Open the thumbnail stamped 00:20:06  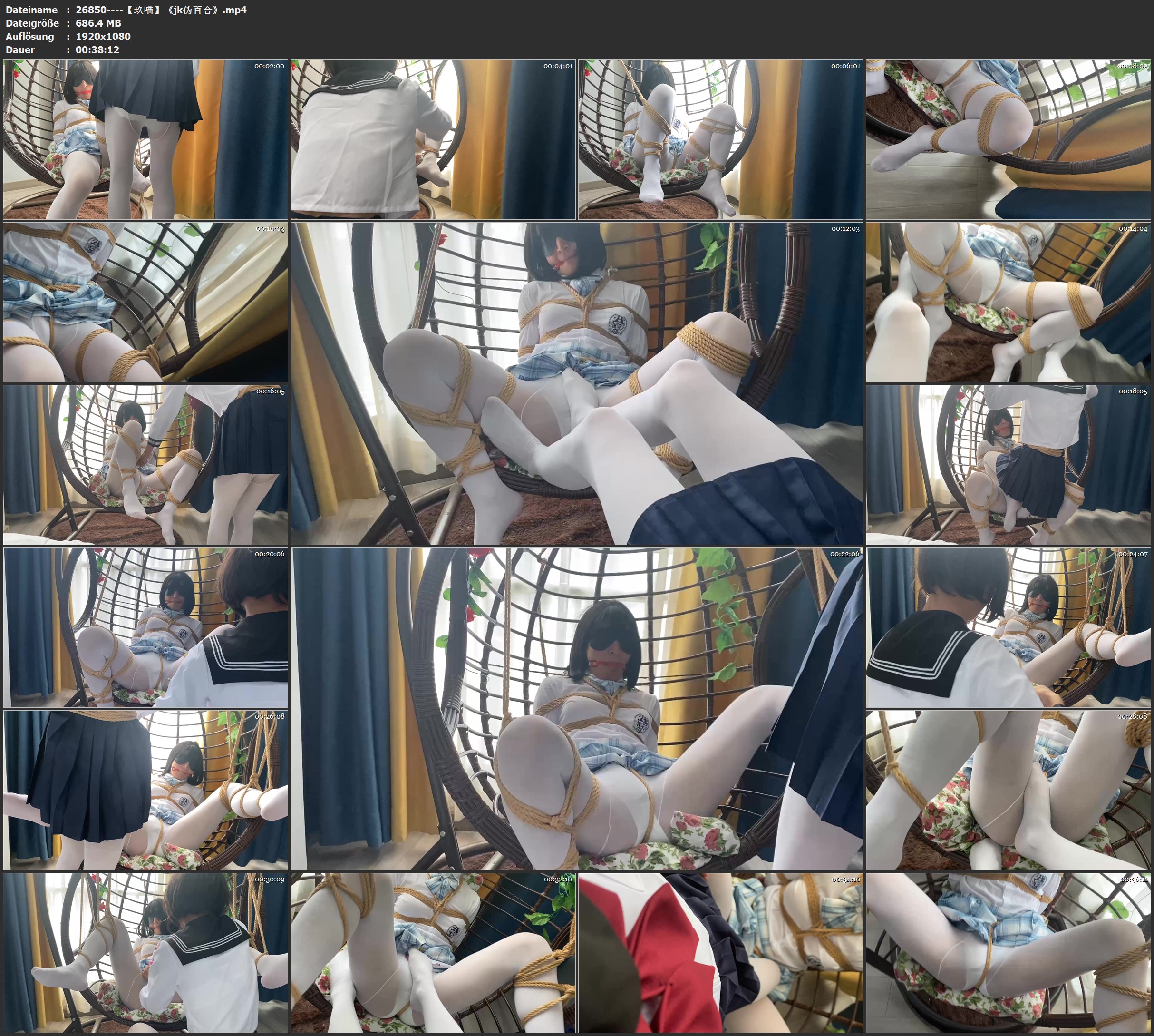coord(145,628)
